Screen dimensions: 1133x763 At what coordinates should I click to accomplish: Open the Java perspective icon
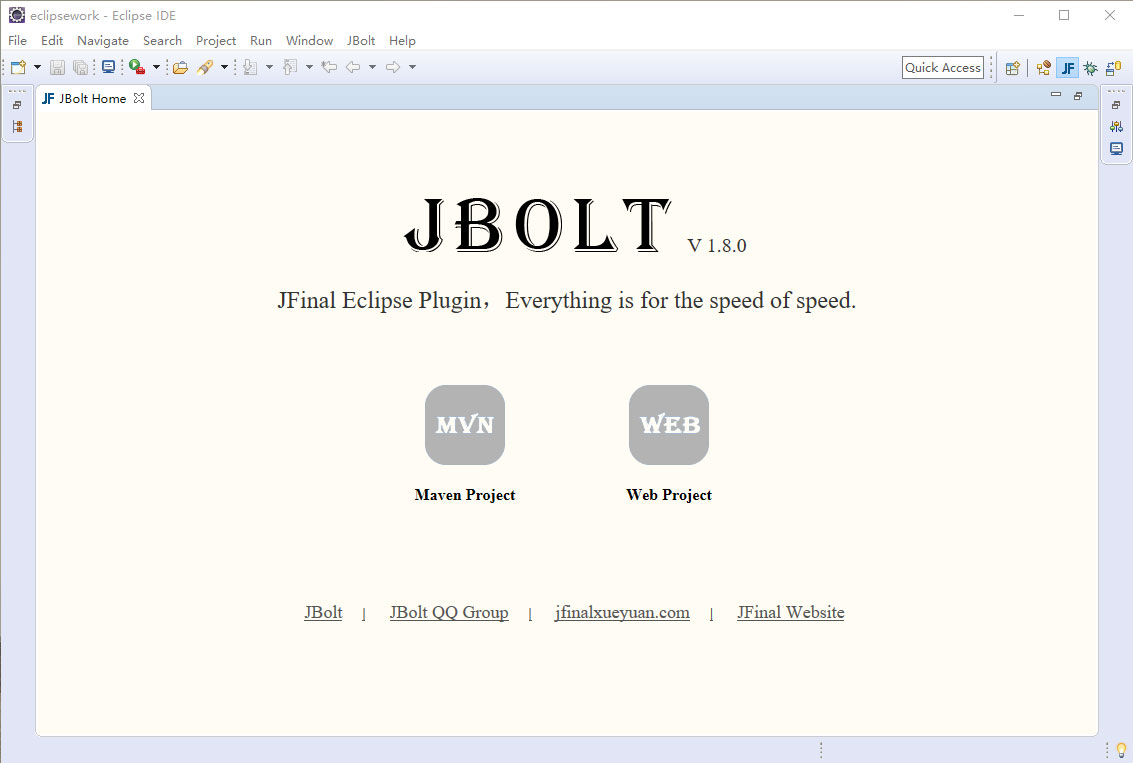1043,67
